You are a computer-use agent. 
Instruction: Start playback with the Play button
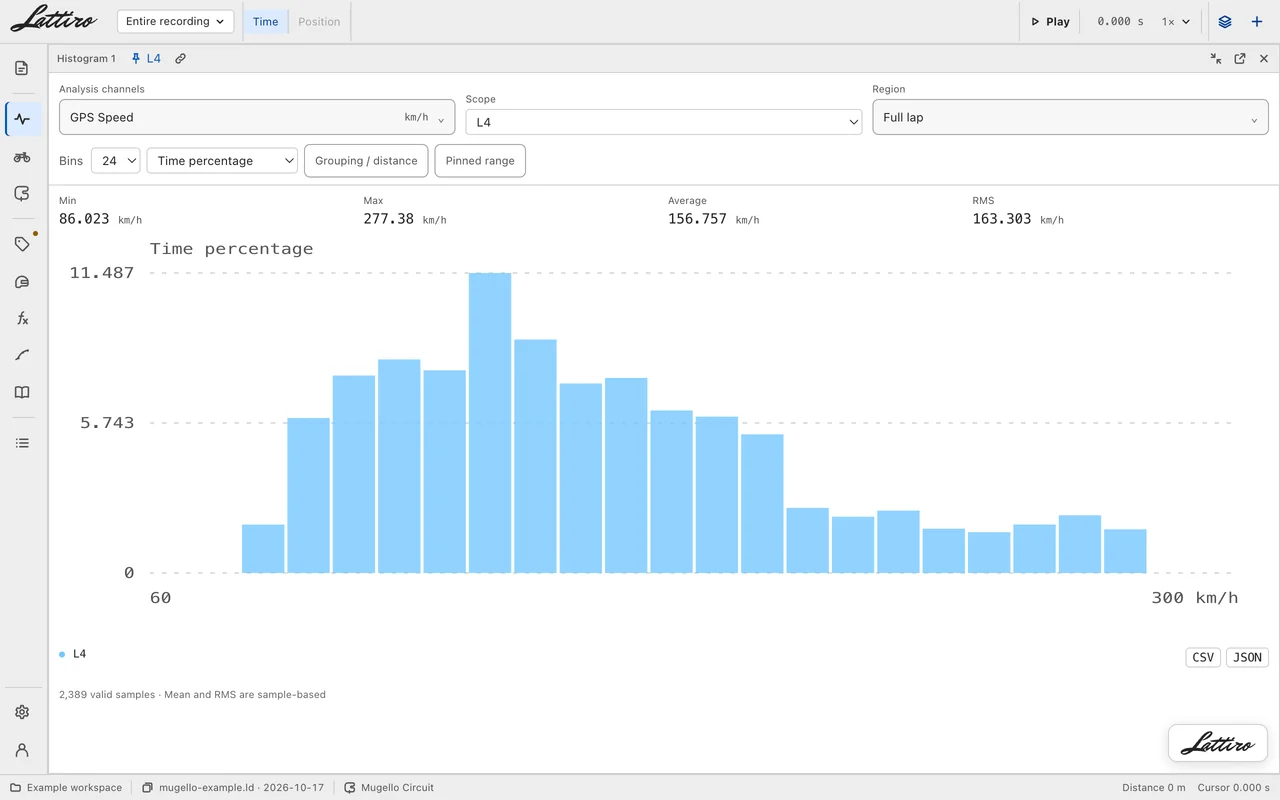[1050, 22]
